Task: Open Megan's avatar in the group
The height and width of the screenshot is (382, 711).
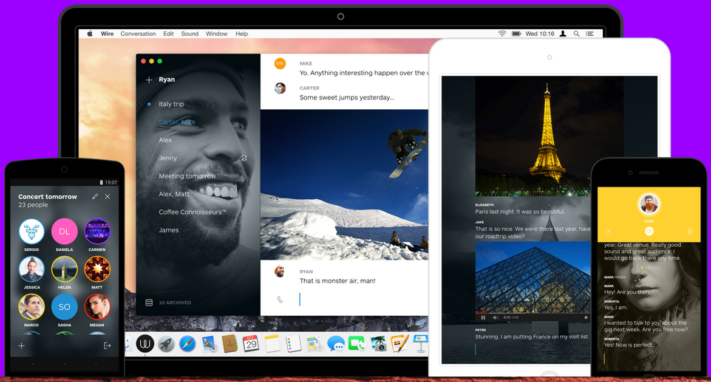Action: coord(97,307)
